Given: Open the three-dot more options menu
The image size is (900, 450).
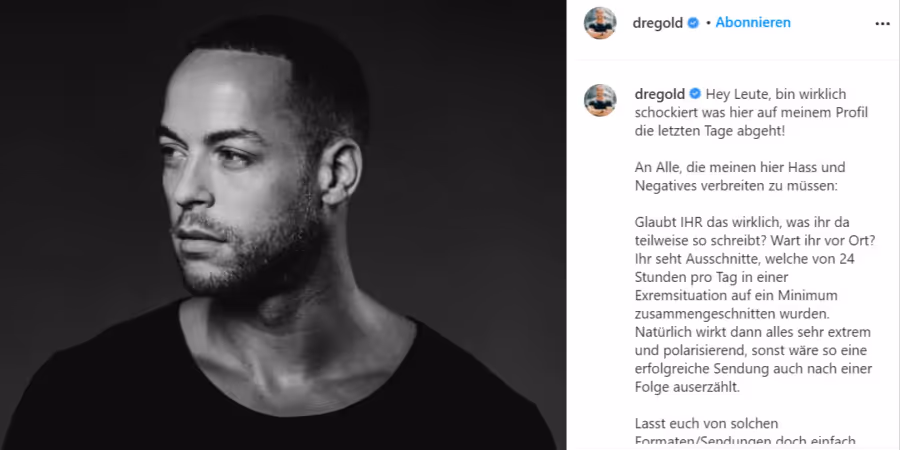Looking at the screenshot, I should click(882, 24).
